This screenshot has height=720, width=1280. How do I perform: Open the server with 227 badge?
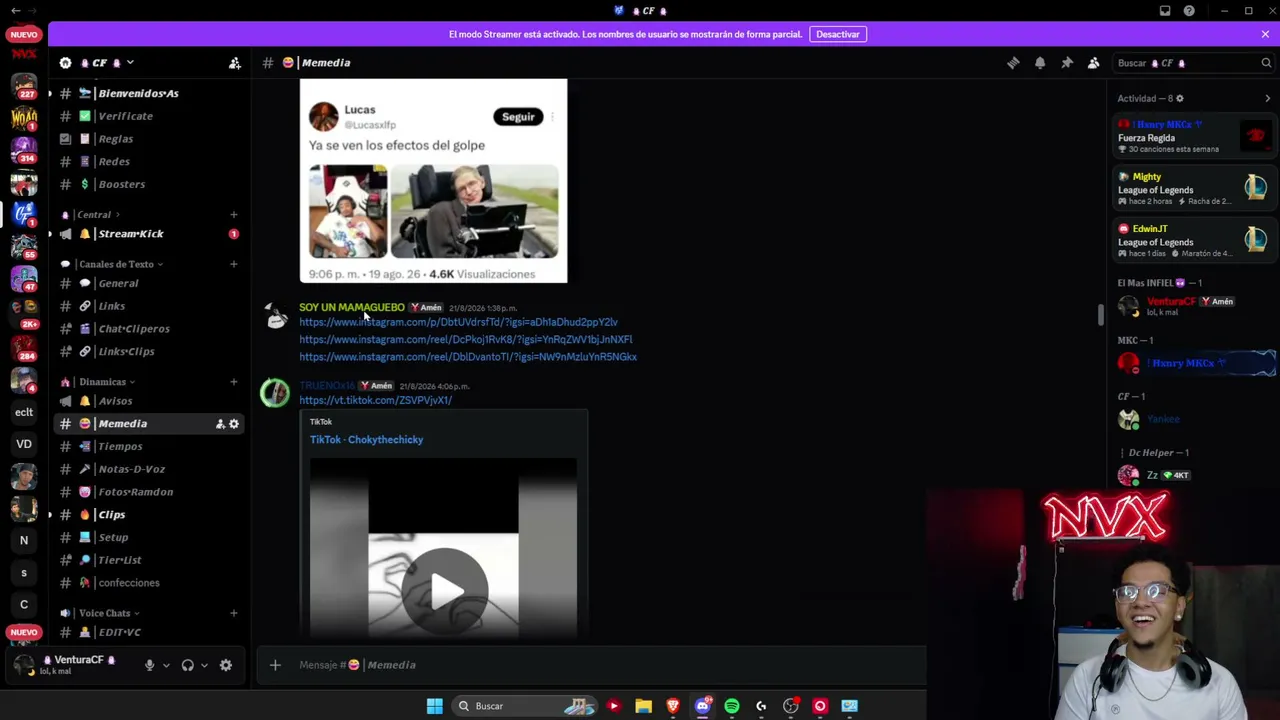(x=24, y=87)
